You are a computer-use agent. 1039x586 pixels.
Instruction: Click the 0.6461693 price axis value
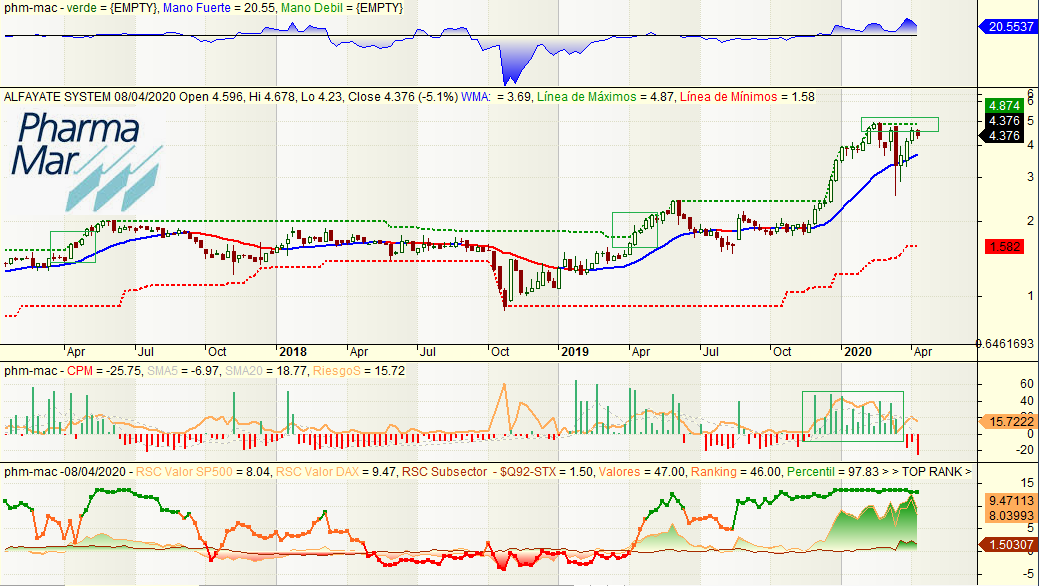click(1006, 343)
